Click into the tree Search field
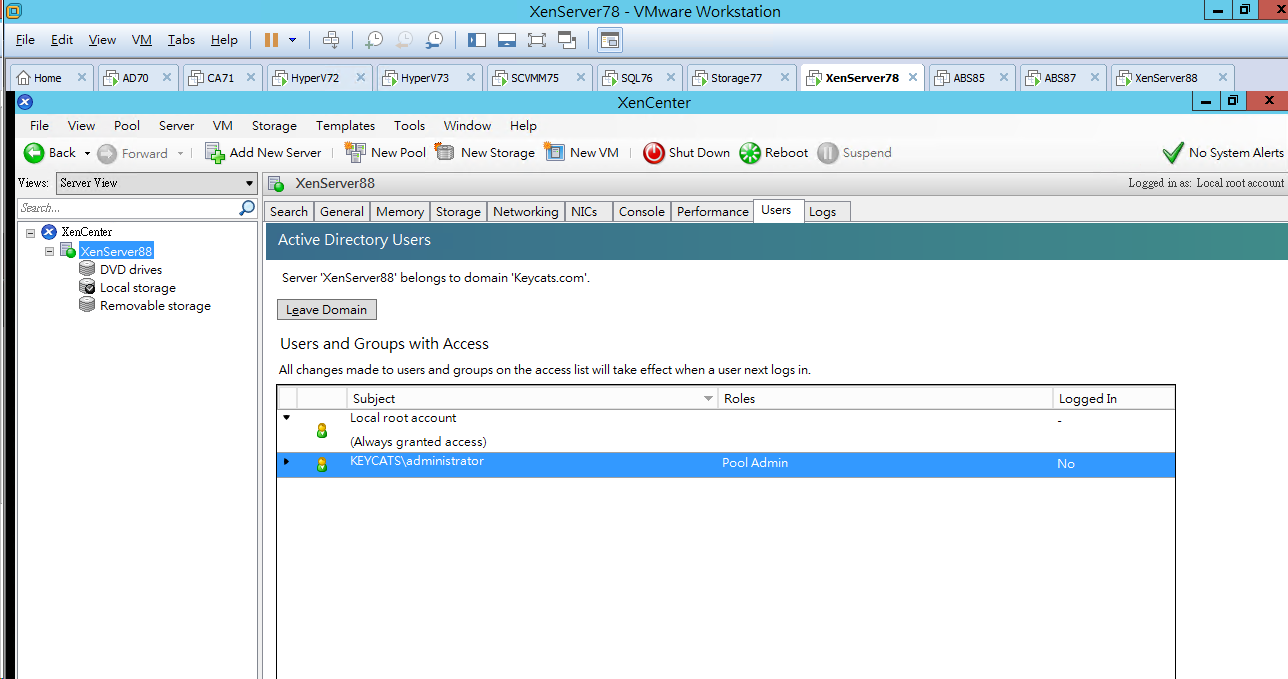Image resolution: width=1288 pixels, height=679 pixels. [x=128, y=208]
